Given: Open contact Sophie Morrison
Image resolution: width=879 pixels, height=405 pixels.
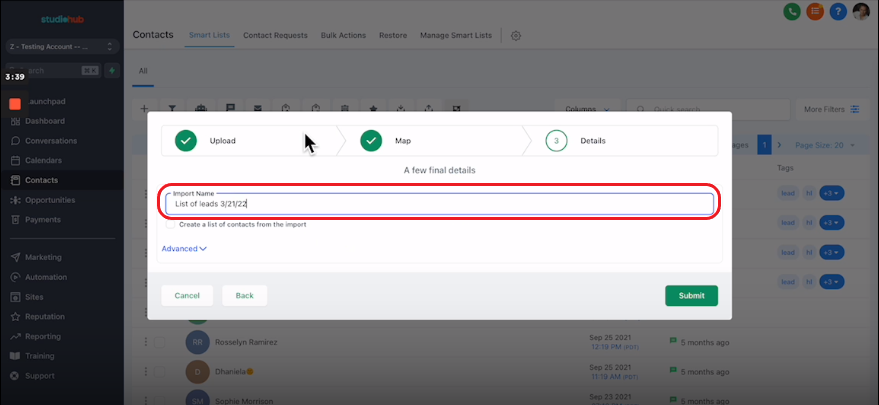Looking at the screenshot, I should pos(244,401).
